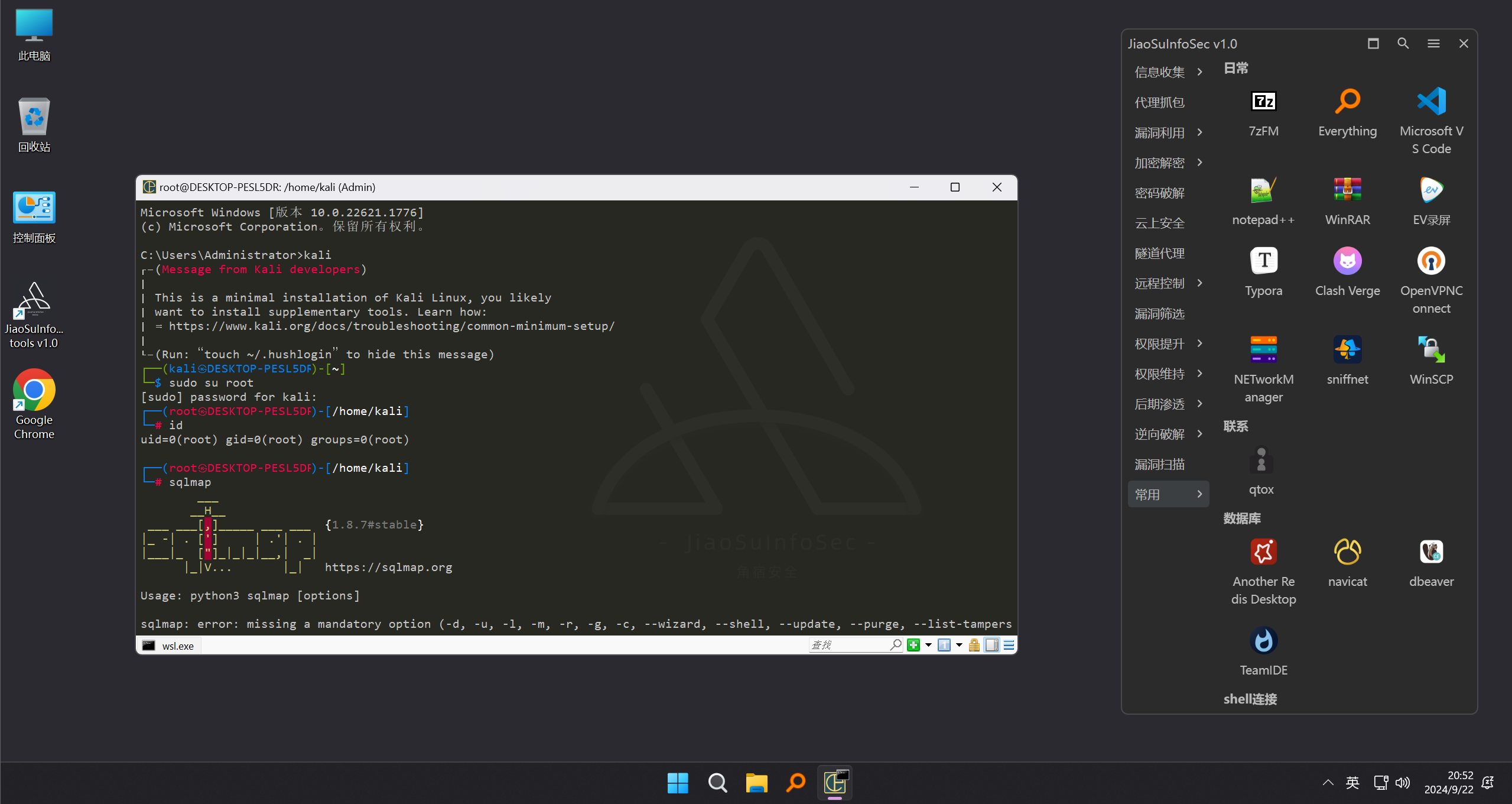Launch Another Redis Desktop
This screenshot has height=804, width=1512.
pyautogui.click(x=1263, y=572)
